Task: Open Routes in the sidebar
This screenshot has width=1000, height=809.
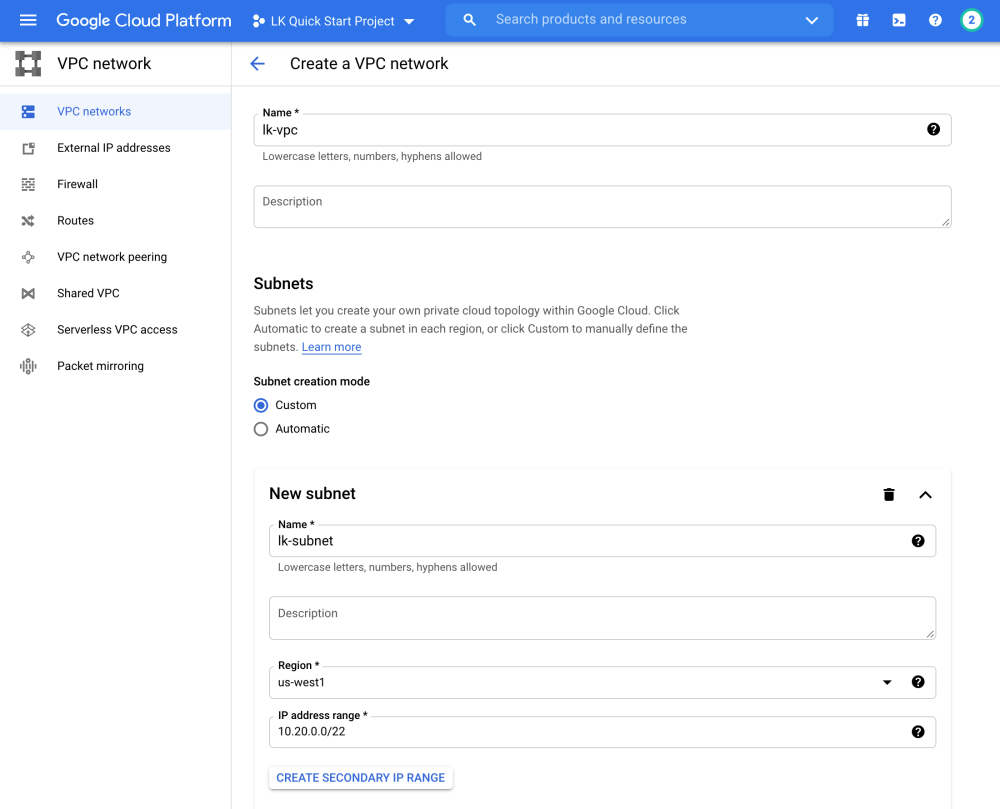Action: pyautogui.click(x=75, y=221)
